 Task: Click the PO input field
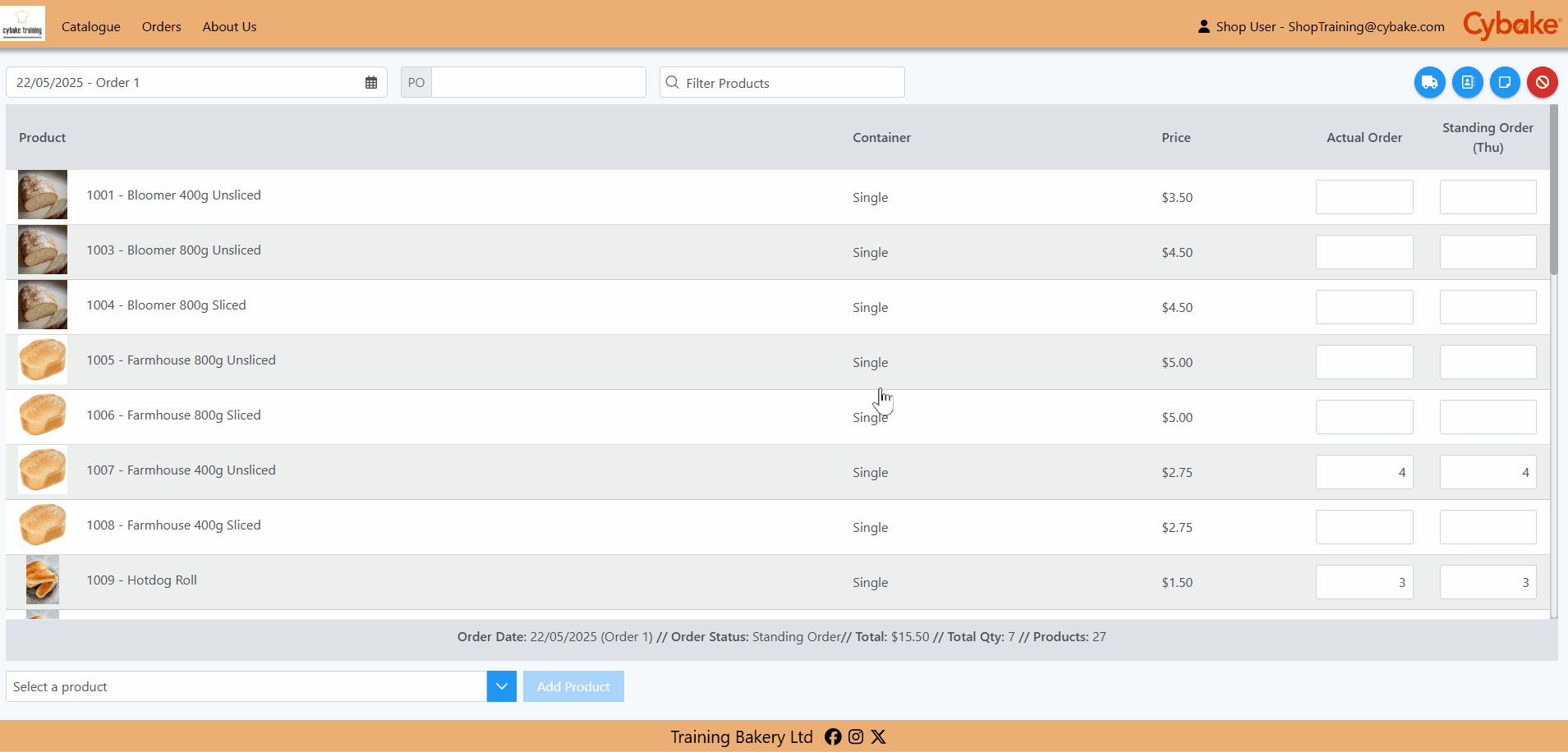click(x=539, y=82)
